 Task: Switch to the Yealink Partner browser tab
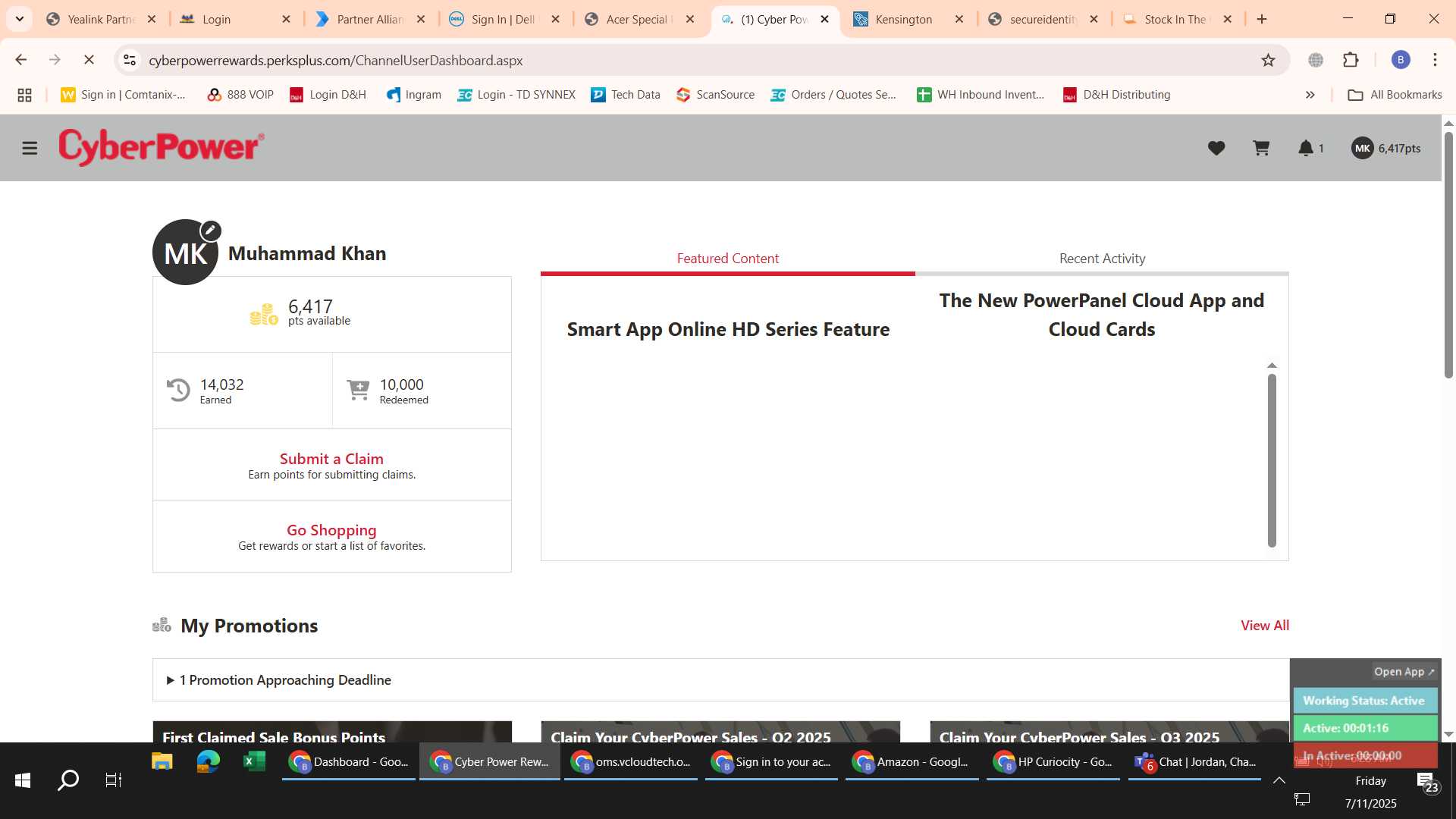click(101, 19)
